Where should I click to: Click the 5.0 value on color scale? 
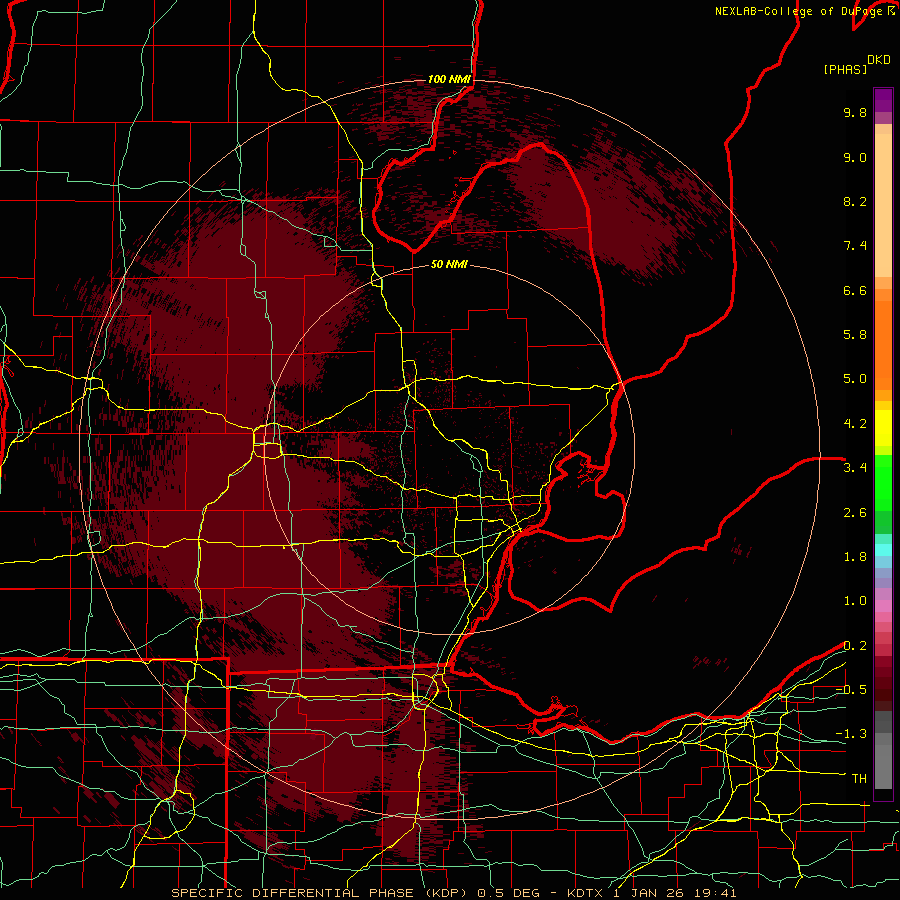coord(855,379)
